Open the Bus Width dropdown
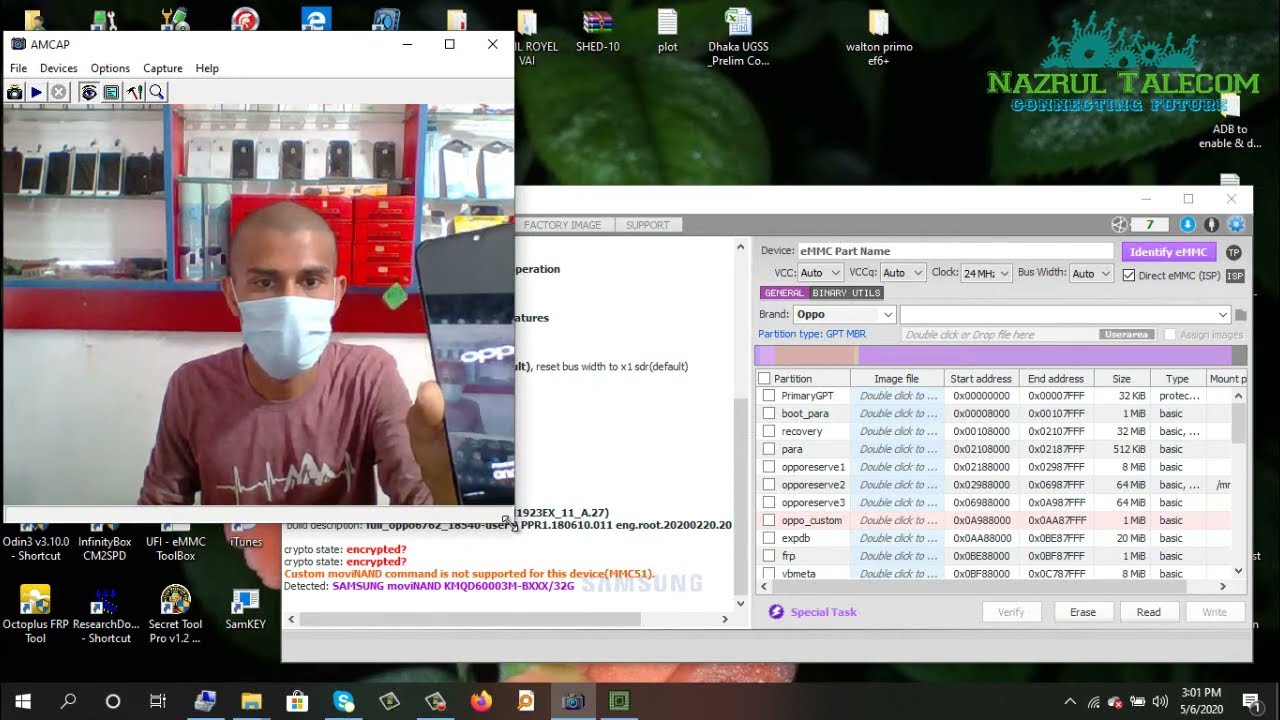This screenshot has width=1280, height=720. click(x=1091, y=273)
